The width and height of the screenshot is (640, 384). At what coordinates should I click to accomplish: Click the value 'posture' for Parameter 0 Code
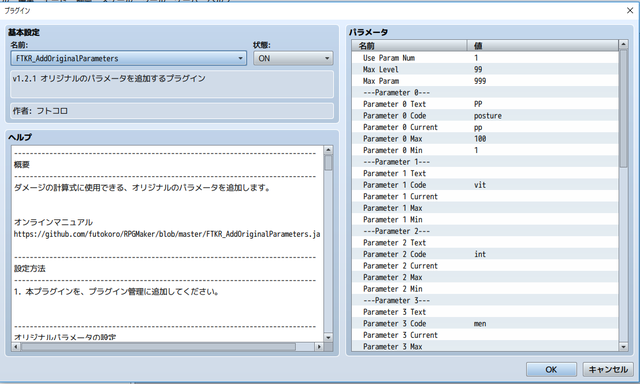[x=488, y=116]
